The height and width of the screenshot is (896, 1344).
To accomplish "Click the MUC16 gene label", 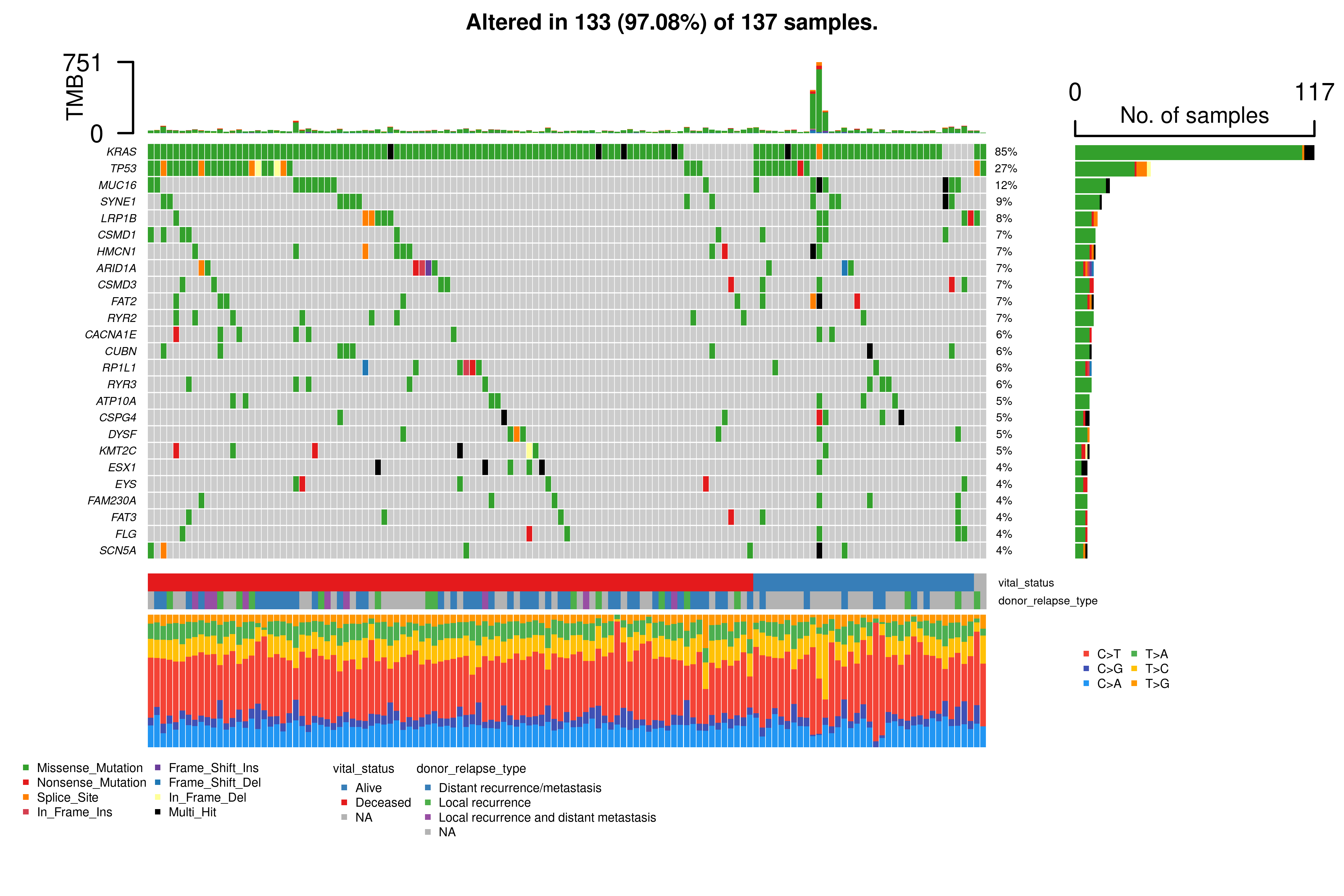I will point(117,185).
